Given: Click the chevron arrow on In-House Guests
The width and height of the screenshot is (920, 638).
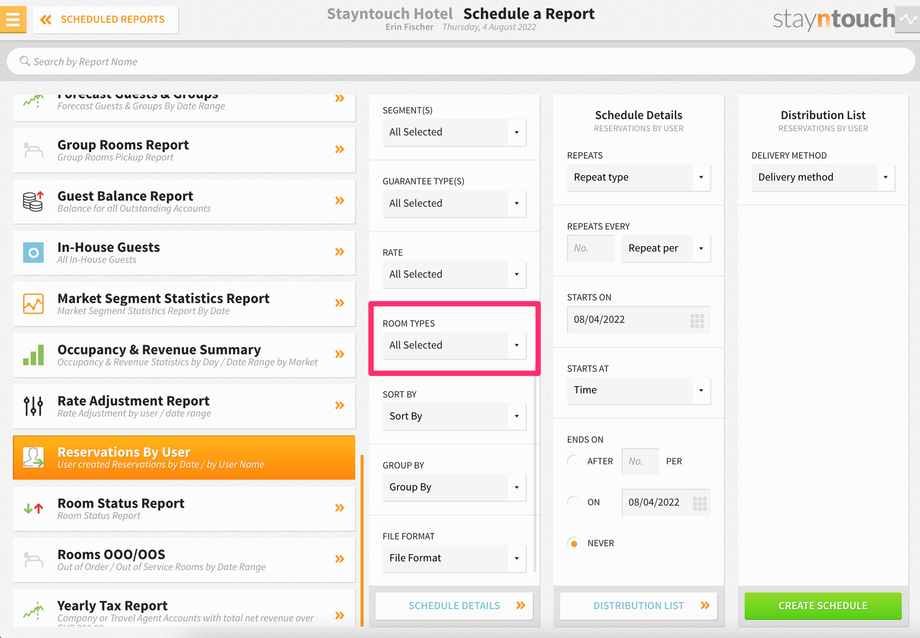Looking at the screenshot, I should (340, 252).
